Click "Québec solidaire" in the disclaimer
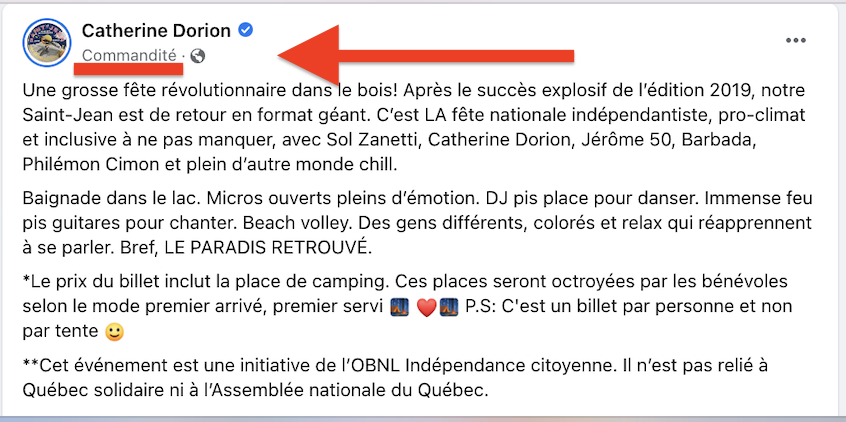Image resolution: width=846 pixels, height=422 pixels. pyautogui.click(x=79, y=388)
